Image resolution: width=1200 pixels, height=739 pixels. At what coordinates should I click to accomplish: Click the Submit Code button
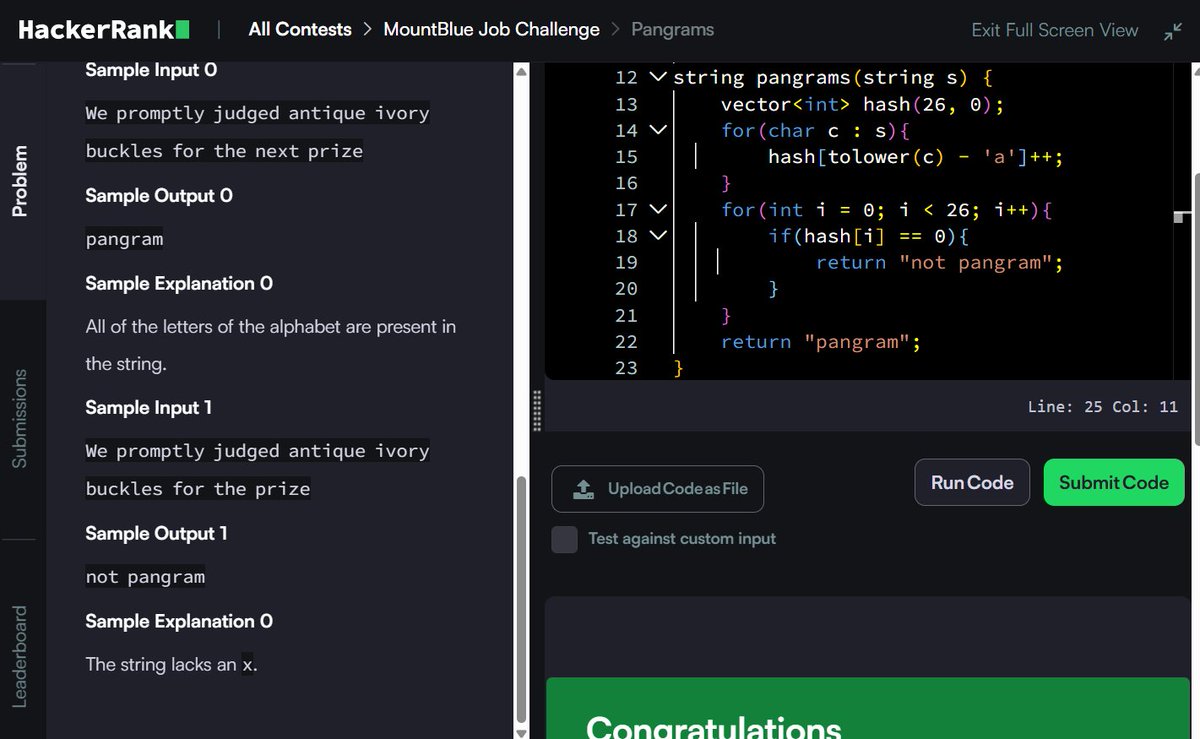pos(1114,483)
